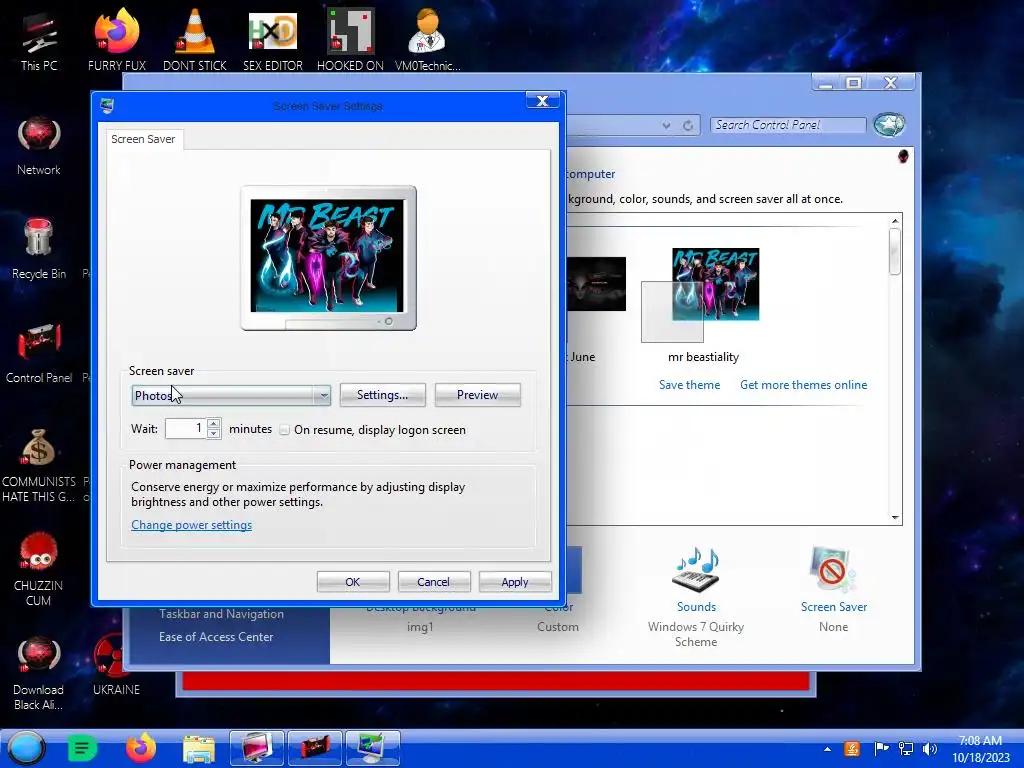Select the Screen Saver tab
The height and width of the screenshot is (768, 1024).
pos(143,139)
